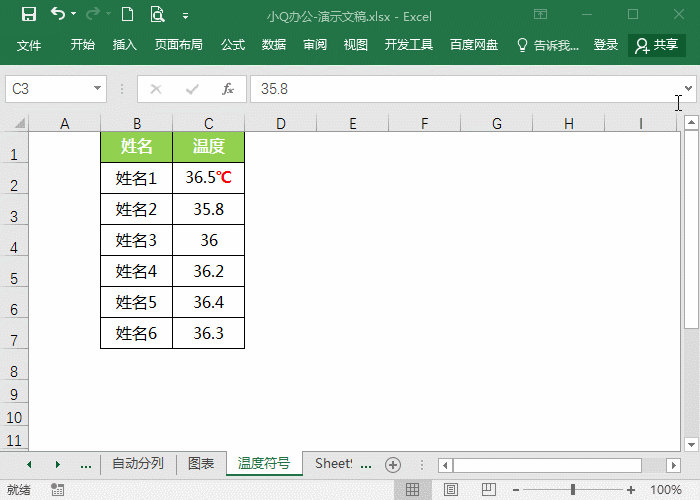
Task: Click vertical scrollbar down arrow
Action: tap(691, 444)
